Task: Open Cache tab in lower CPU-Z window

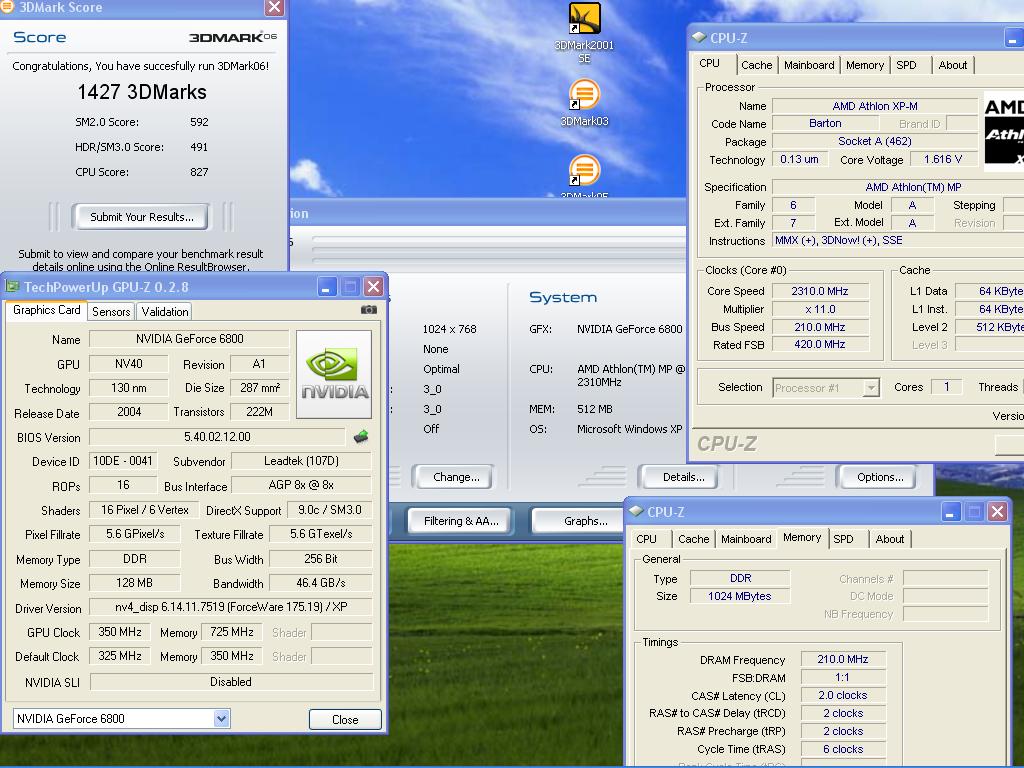Action: (694, 539)
